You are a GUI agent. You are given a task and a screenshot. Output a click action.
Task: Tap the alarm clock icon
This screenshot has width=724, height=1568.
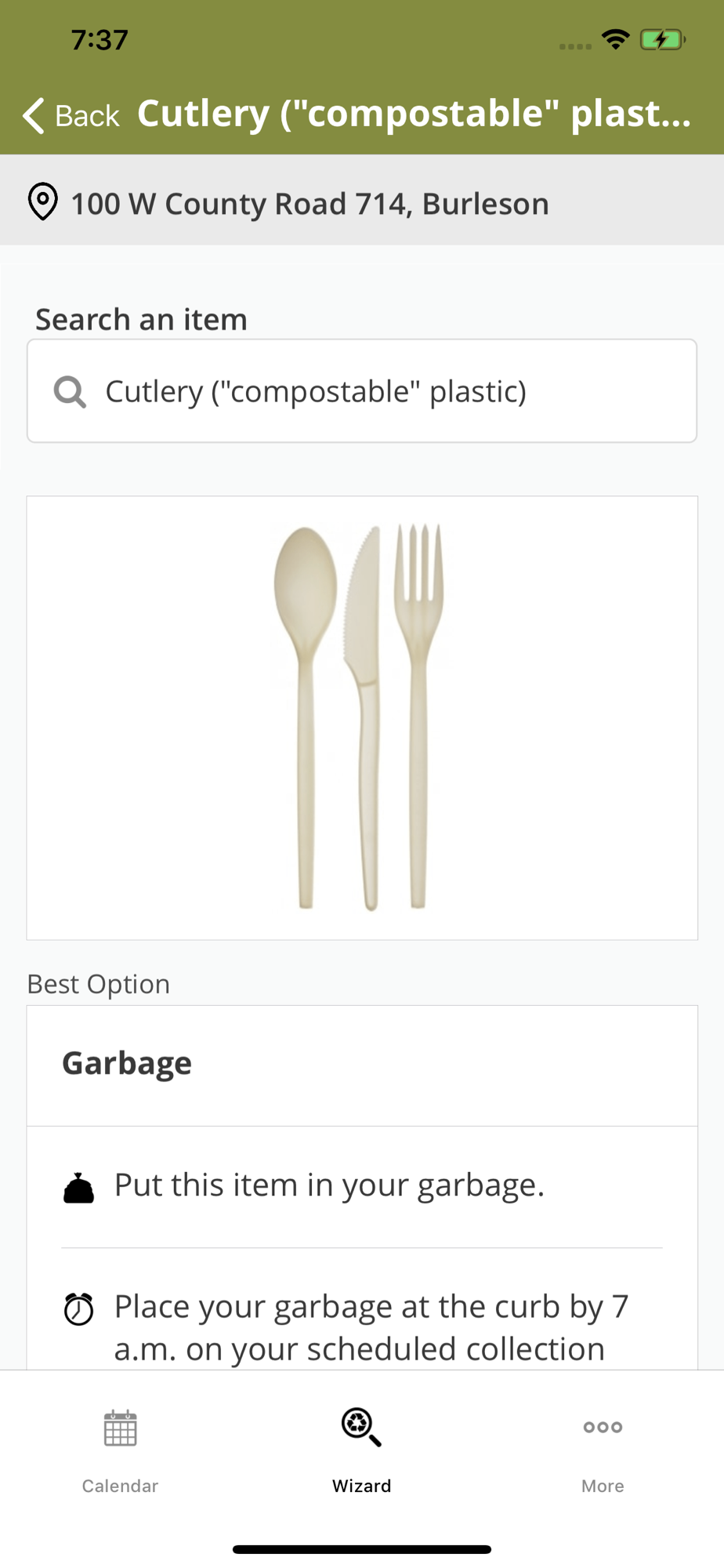[x=78, y=1308]
